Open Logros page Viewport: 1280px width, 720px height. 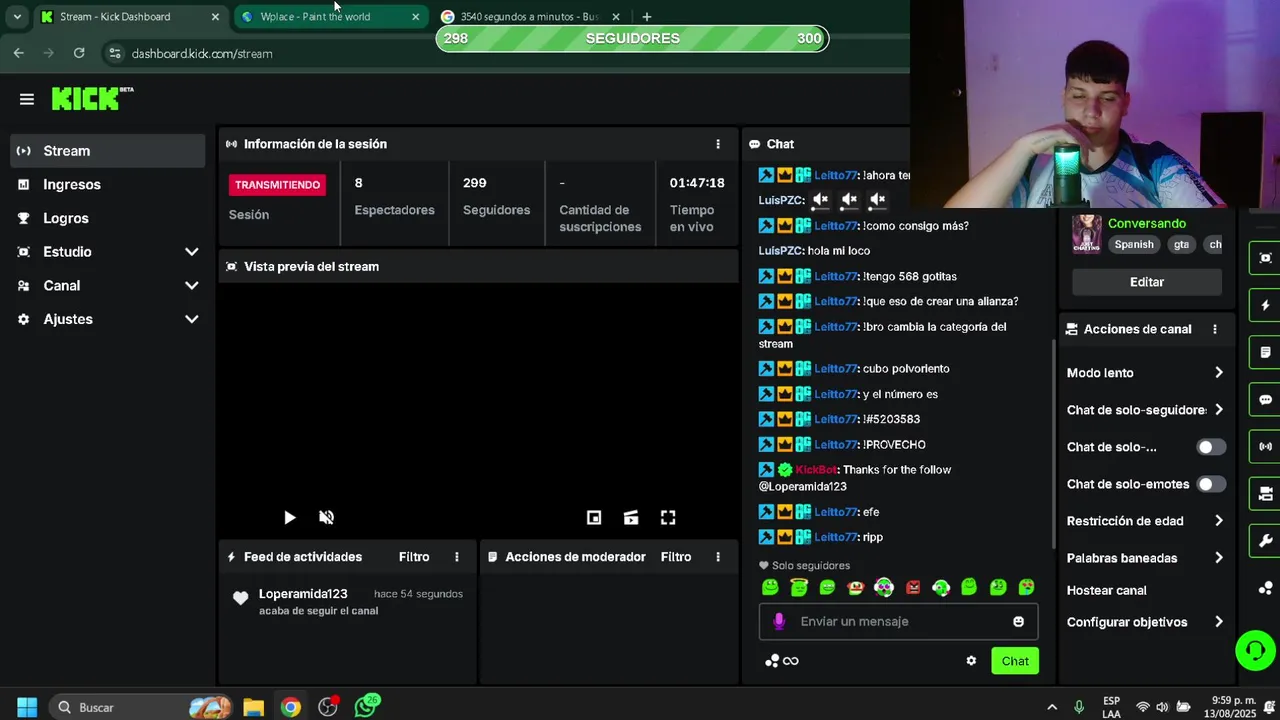click(x=107, y=218)
